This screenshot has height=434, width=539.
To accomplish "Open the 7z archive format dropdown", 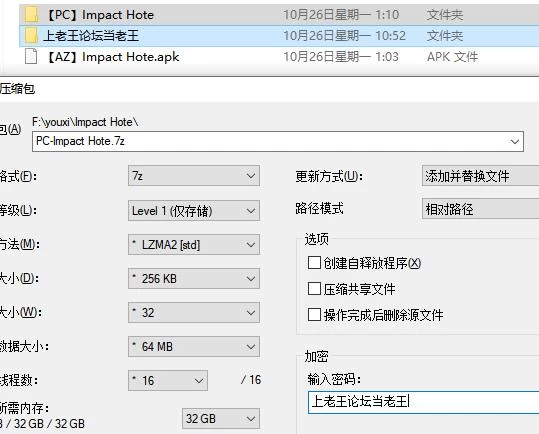I will pyautogui.click(x=194, y=176).
